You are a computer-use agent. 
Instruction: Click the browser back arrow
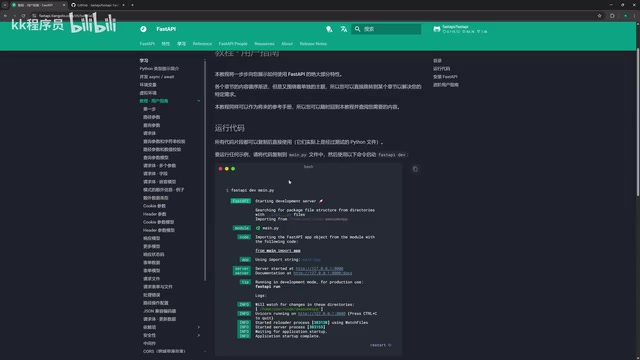[x=5, y=16]
